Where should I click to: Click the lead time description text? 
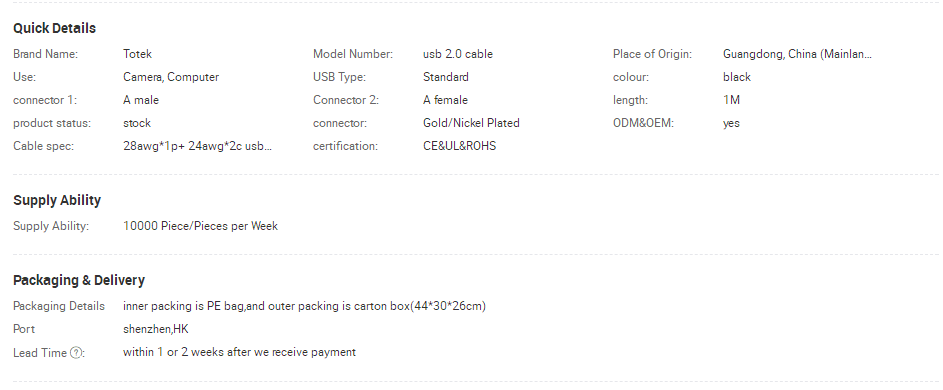(239, 352)
